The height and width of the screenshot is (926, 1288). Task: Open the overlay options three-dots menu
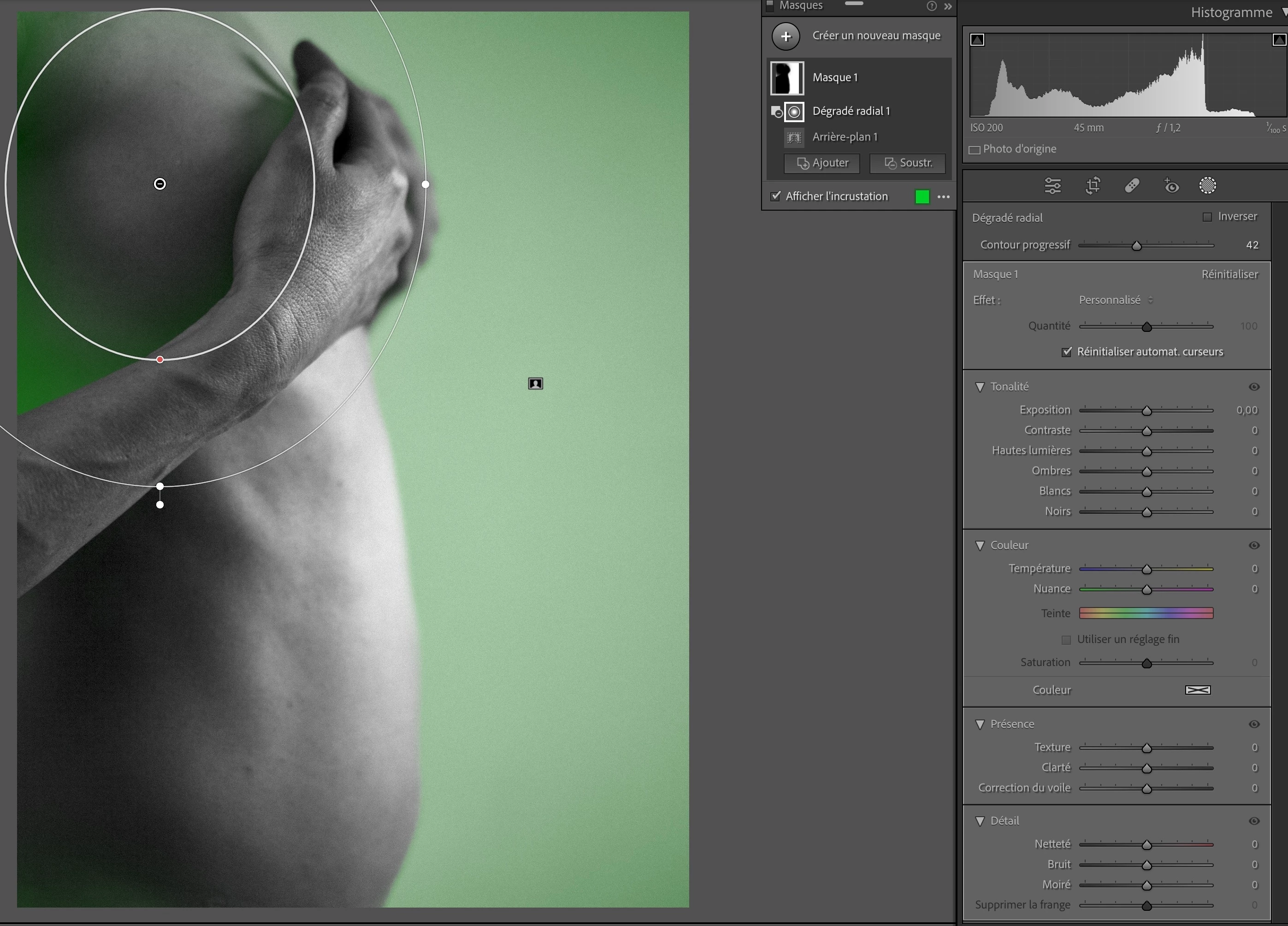pos(943,197)
